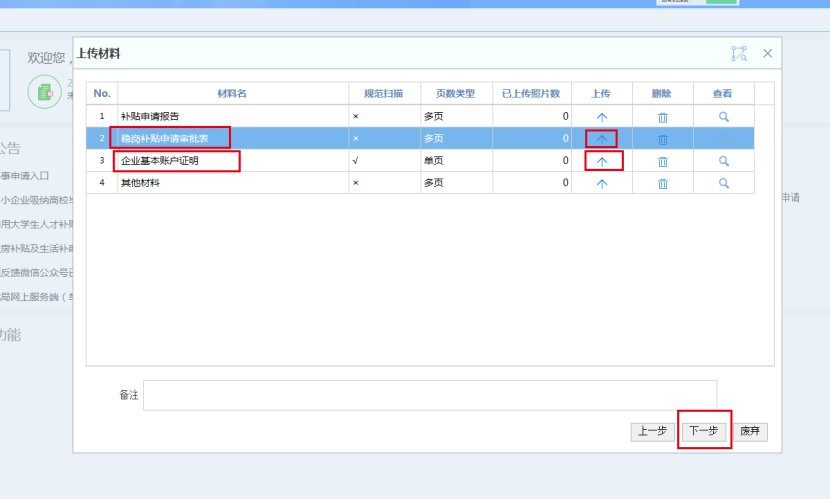Delete uploads in 其他材料 row
The image size is (830, 499).
[x=663, y=184]
